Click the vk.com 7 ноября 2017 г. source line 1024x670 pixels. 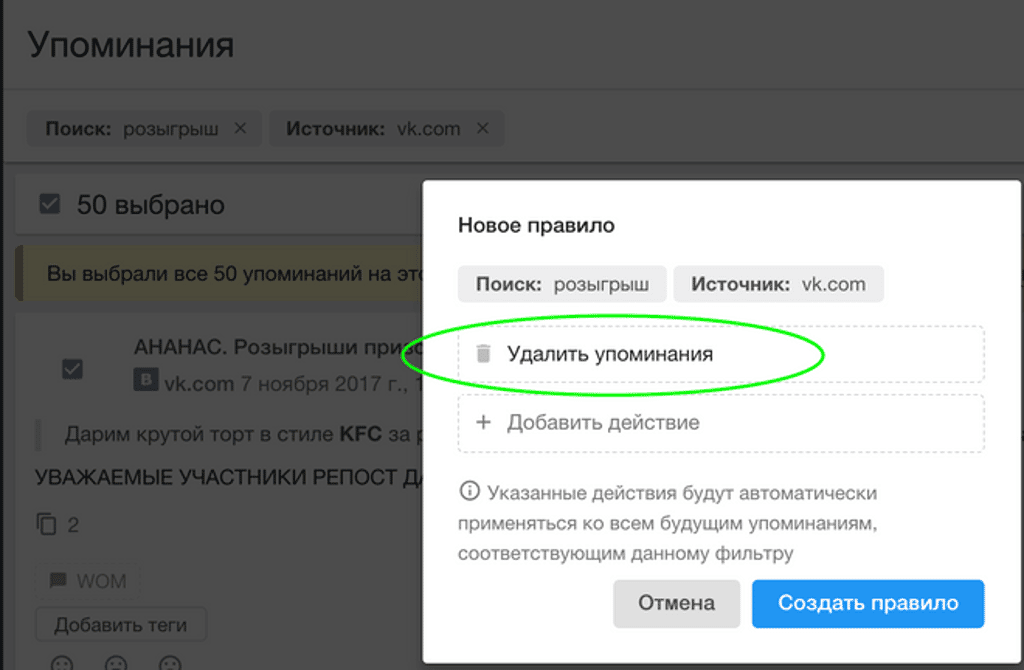point(292,383)
